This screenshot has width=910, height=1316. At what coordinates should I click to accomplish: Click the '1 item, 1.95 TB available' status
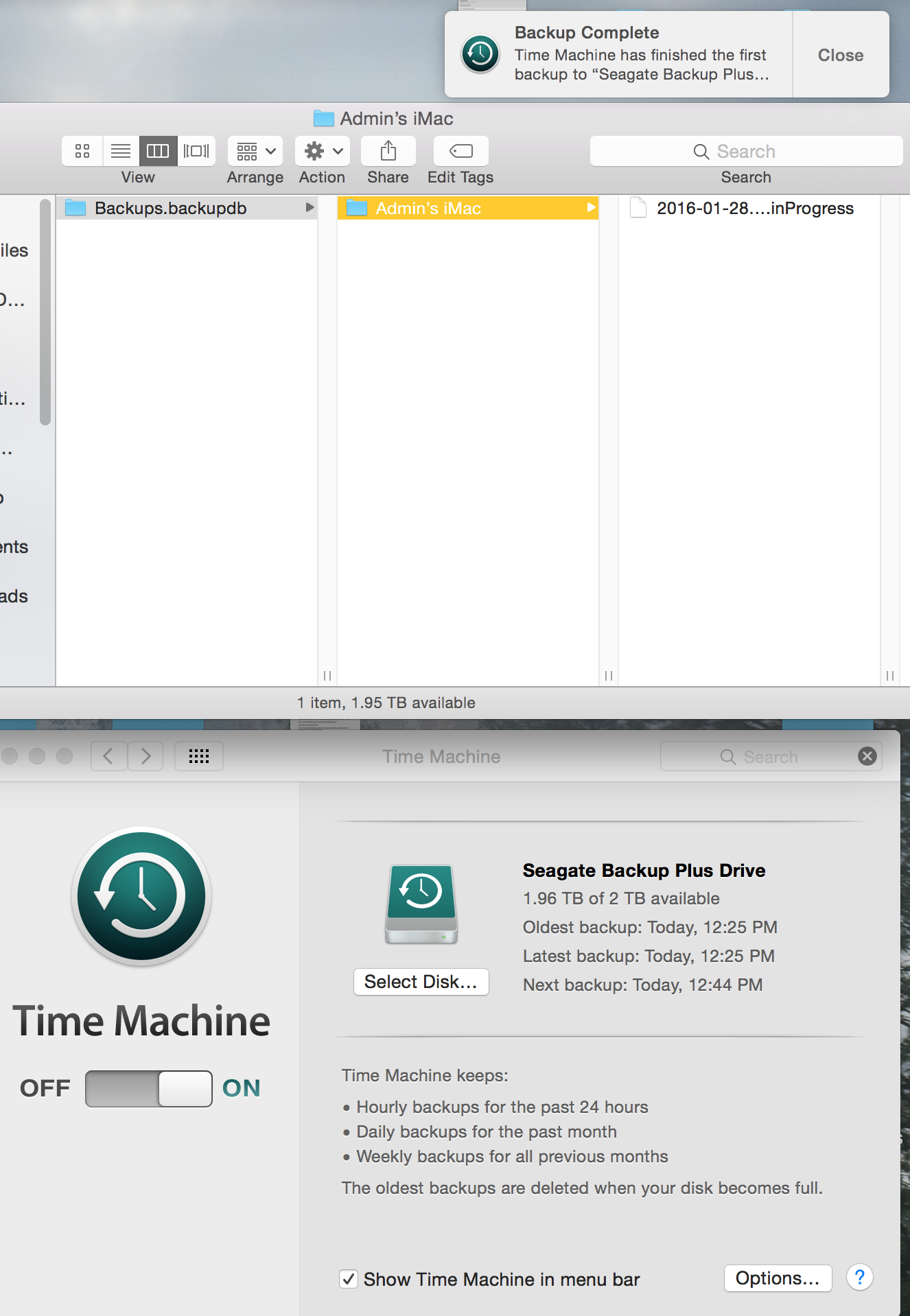[x=386, y=703]
